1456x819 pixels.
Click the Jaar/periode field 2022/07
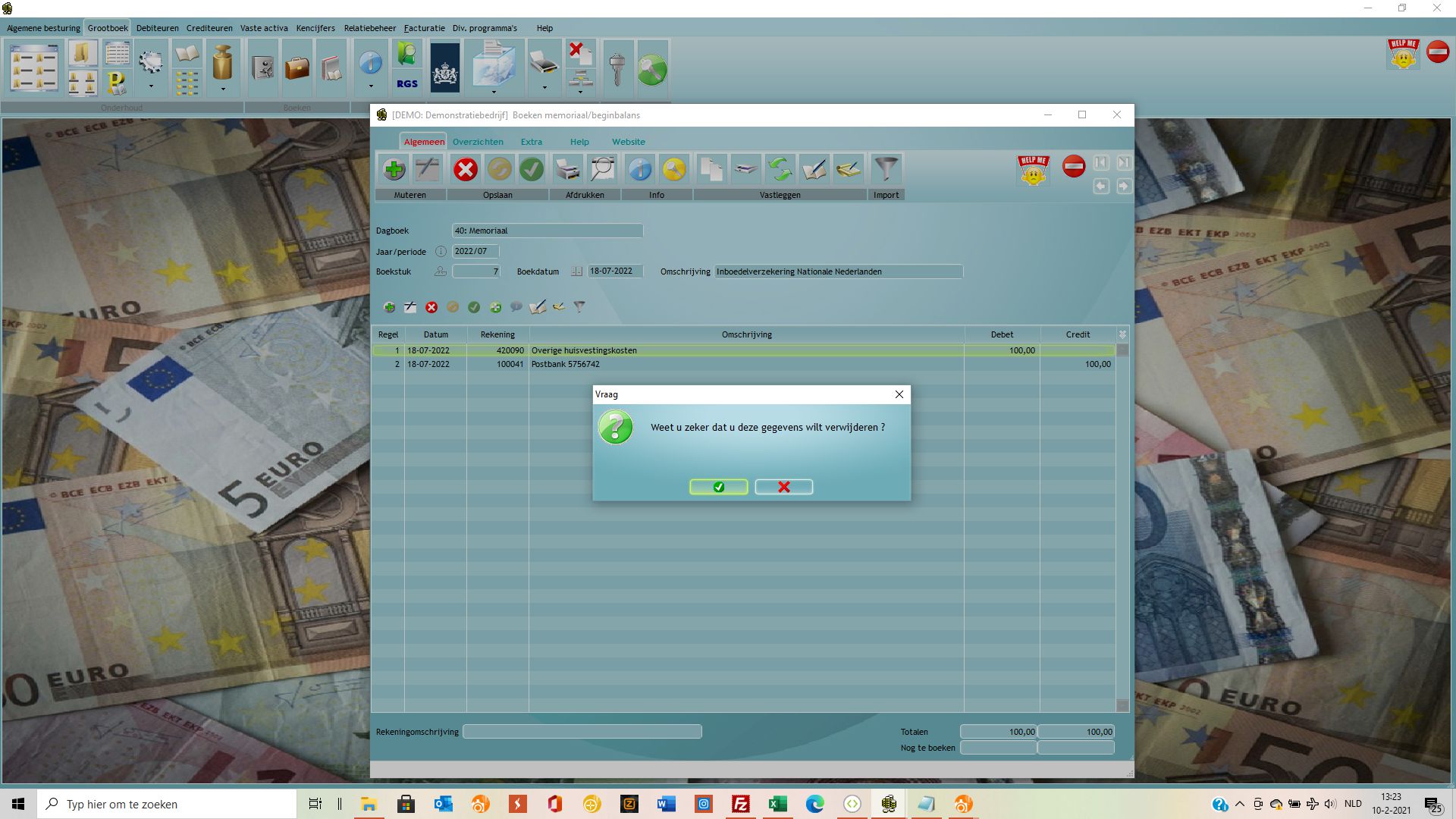(475, 251)
